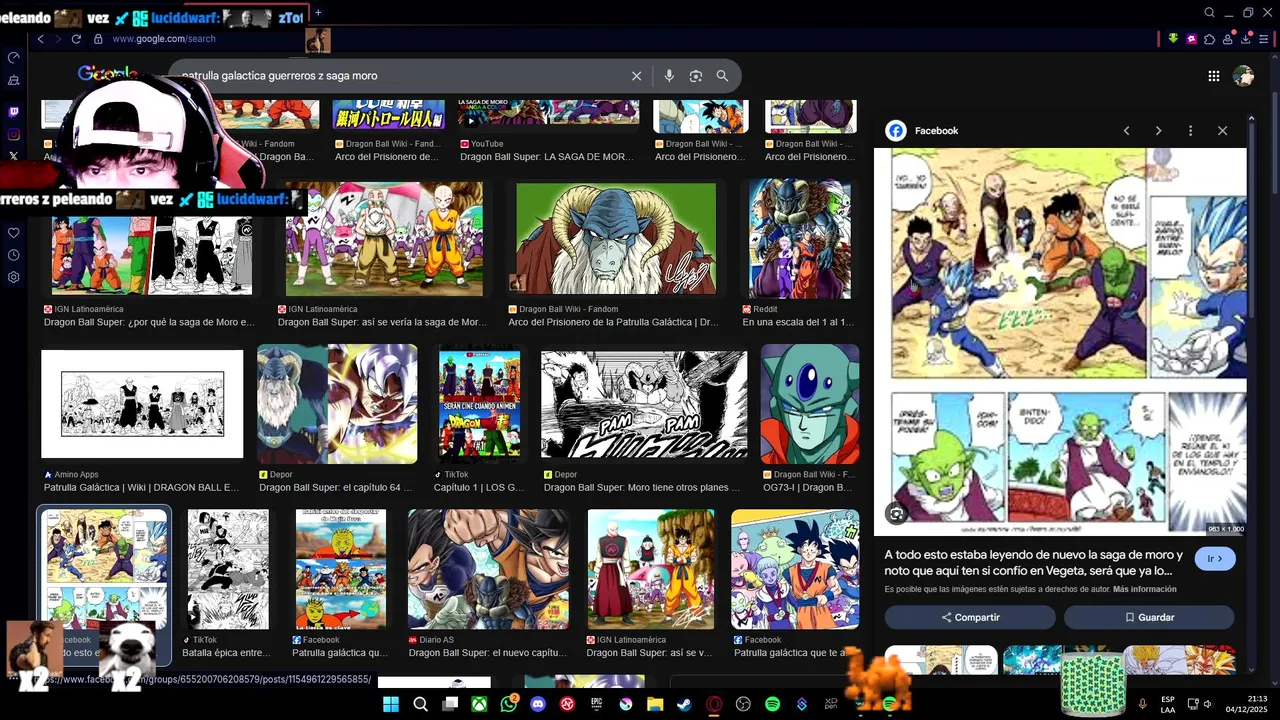1280x720 pixels.
Task: Open the Más información link
Action: point(1145,589)
